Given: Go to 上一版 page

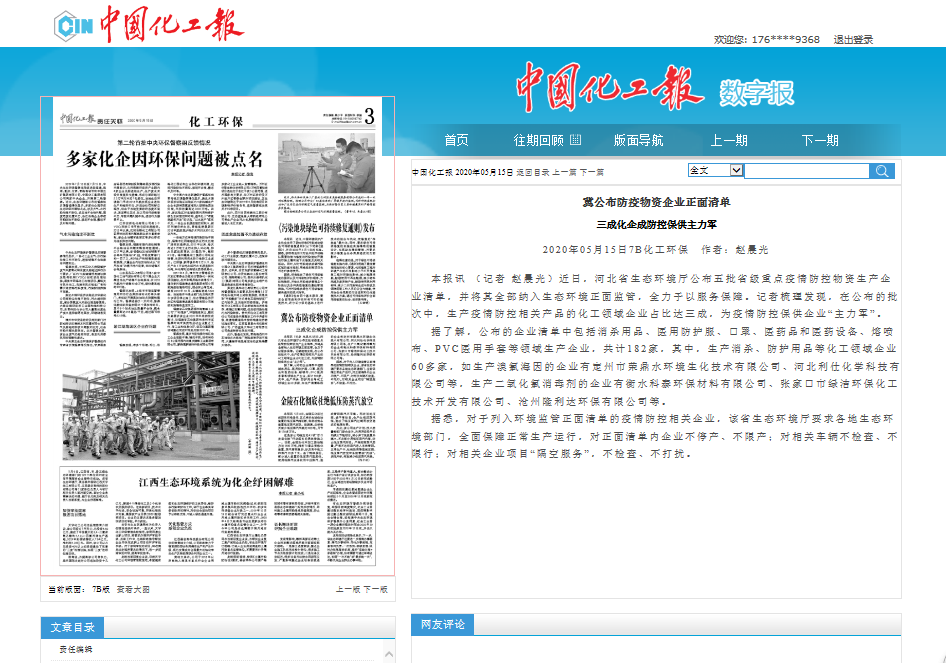Looking at the screenshot, I should pyautogui.click(x=347, y=590).
